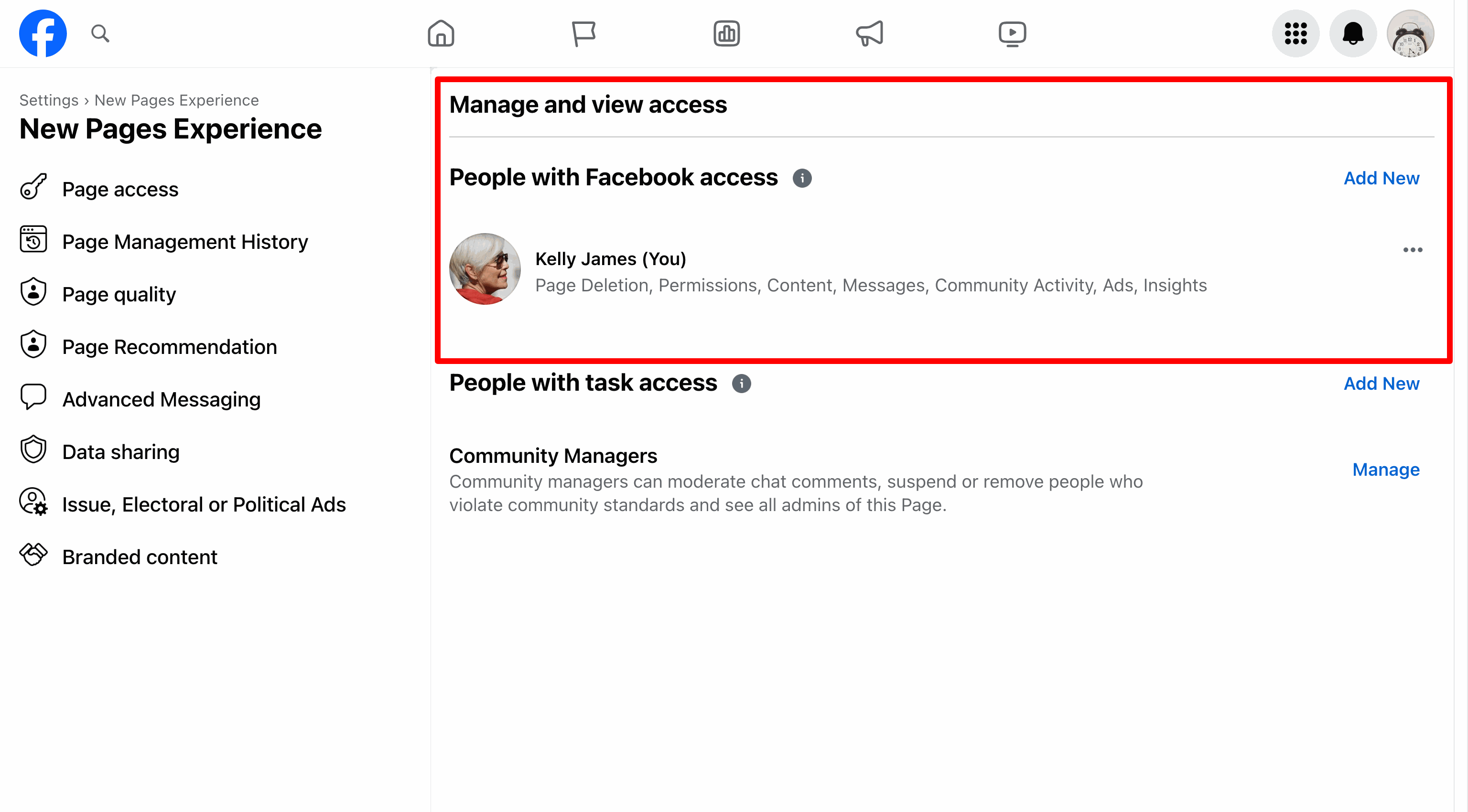Select Page Recommendation in the sidebar

pos(170,347)
